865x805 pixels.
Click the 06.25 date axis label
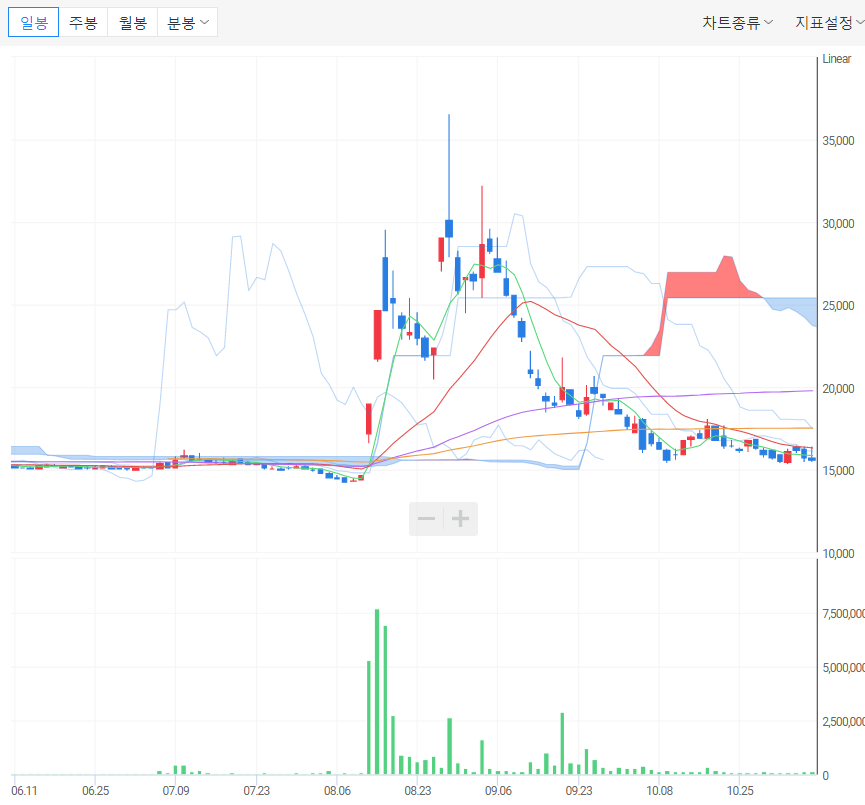click(x=95, y=791)
